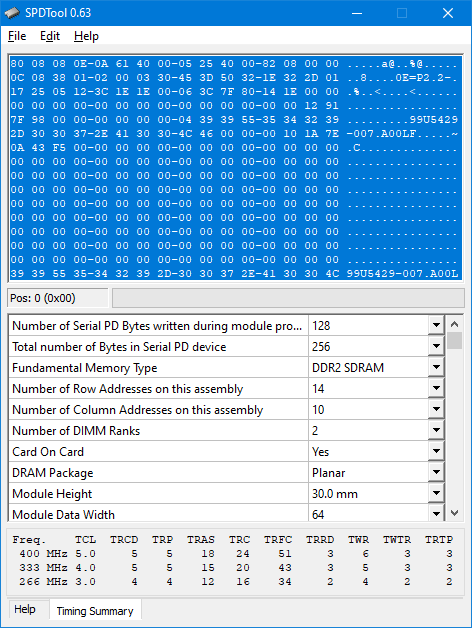Click the TCL column header

pos(85,540)
